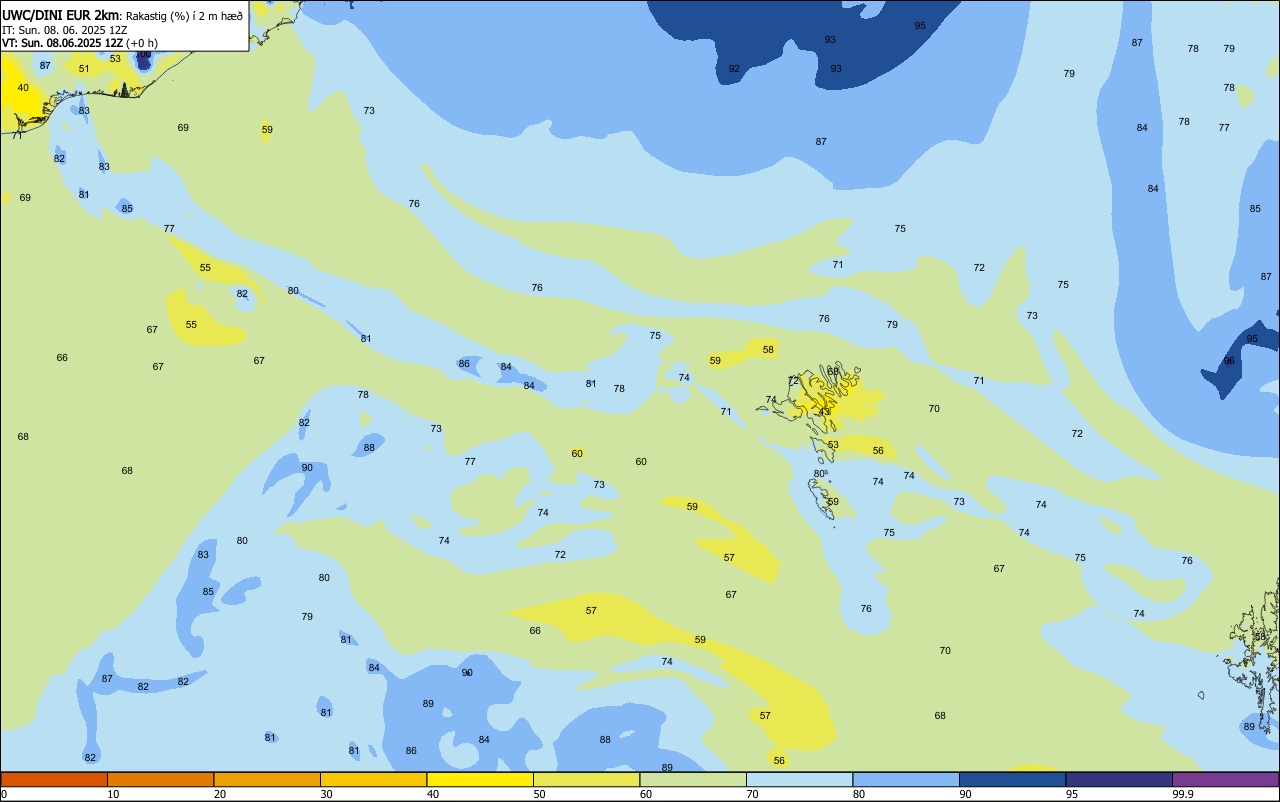Choose the 80–90 medium blue legend swatch
Screen dimensions: 1280x802
tap(906, 779)
